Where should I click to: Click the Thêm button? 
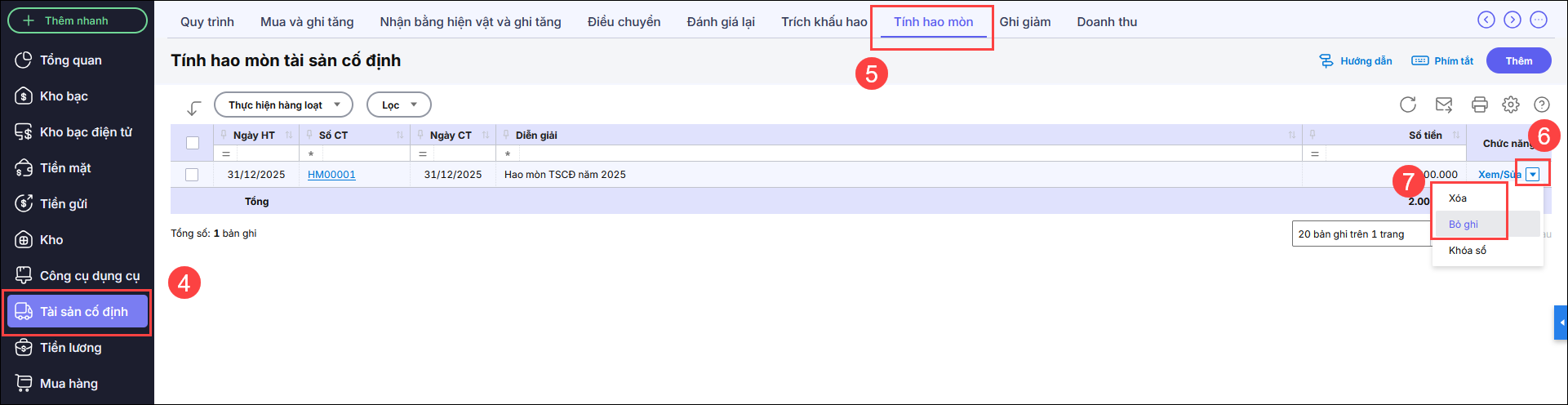[1519, 61]
